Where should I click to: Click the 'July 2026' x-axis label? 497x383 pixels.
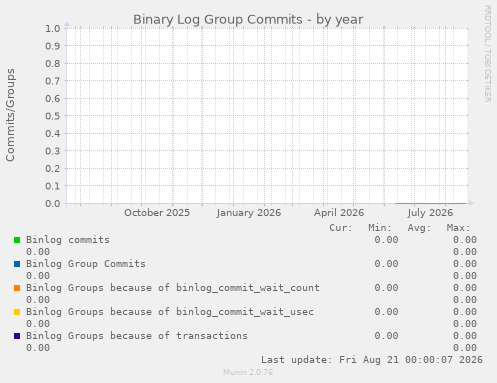click(430, 213)
